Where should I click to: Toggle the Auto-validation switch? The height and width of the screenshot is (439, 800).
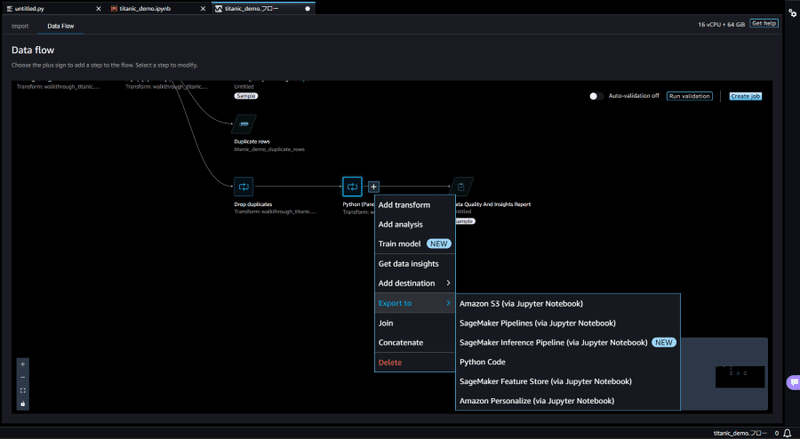(x=596, y=96)
